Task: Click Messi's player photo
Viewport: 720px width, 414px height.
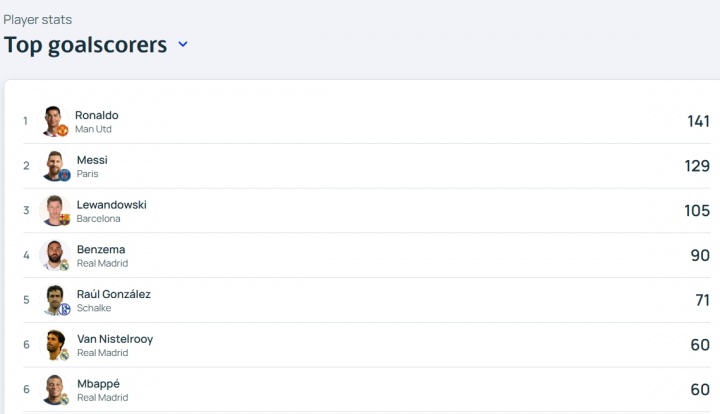Action: pos(54,165)
